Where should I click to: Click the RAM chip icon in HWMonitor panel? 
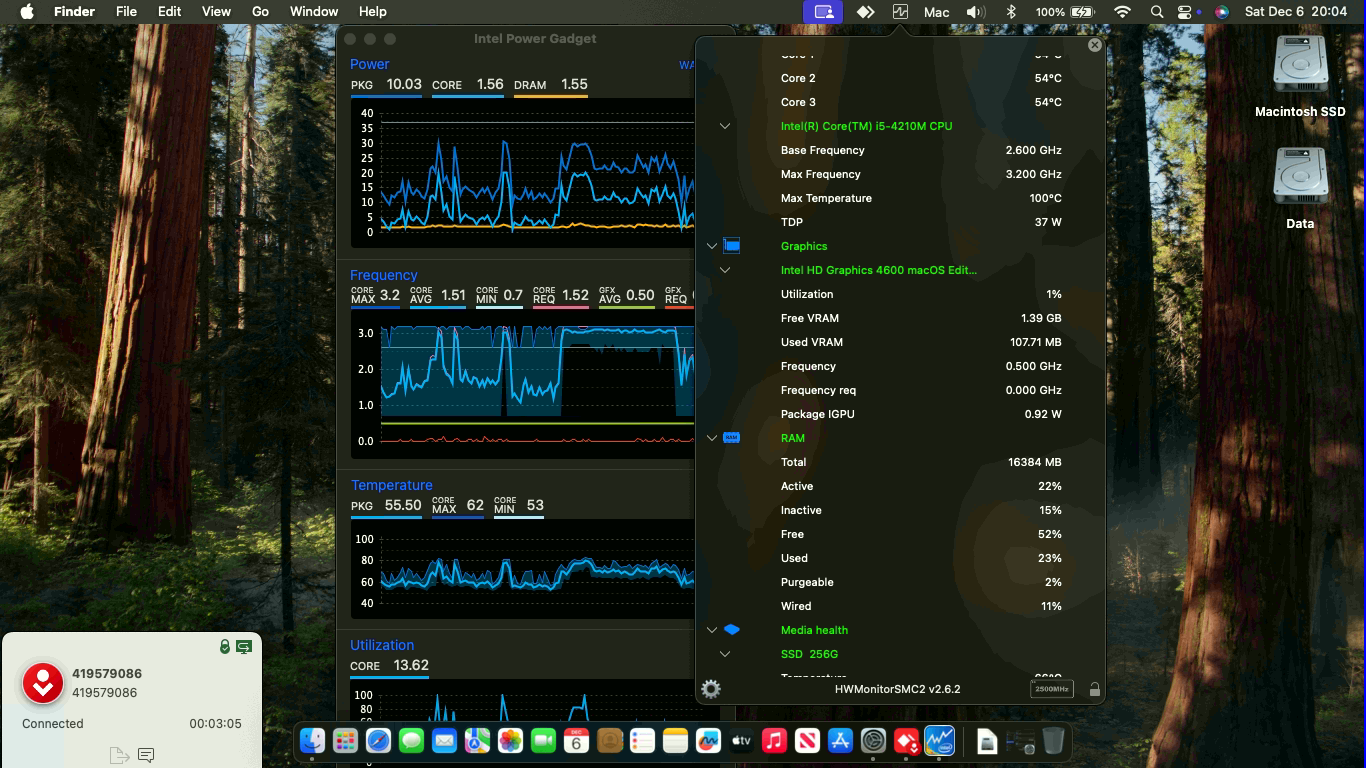[731, 437]
